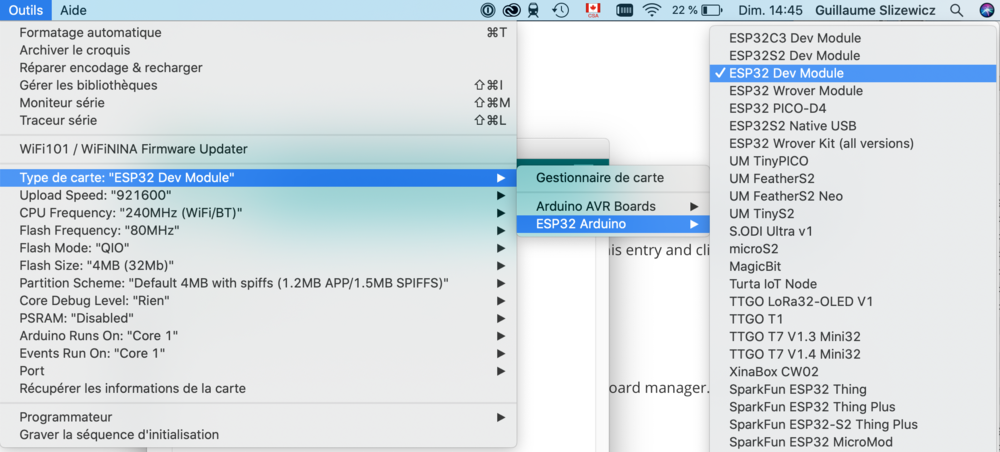Open the Outils menu

(26, 10)
